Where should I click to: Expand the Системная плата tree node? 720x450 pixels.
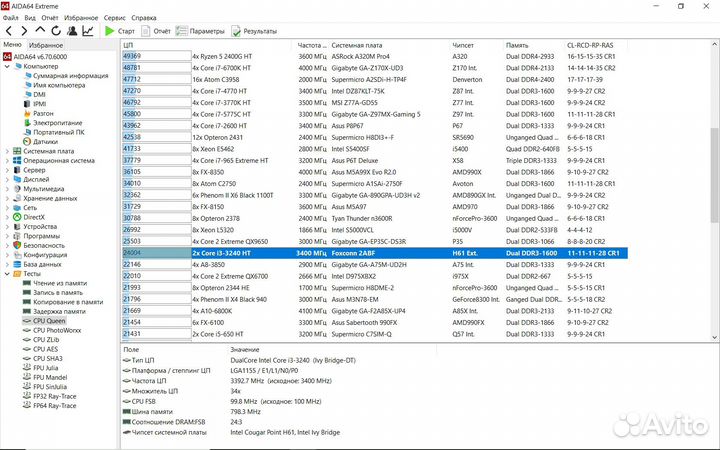(7, 151)
